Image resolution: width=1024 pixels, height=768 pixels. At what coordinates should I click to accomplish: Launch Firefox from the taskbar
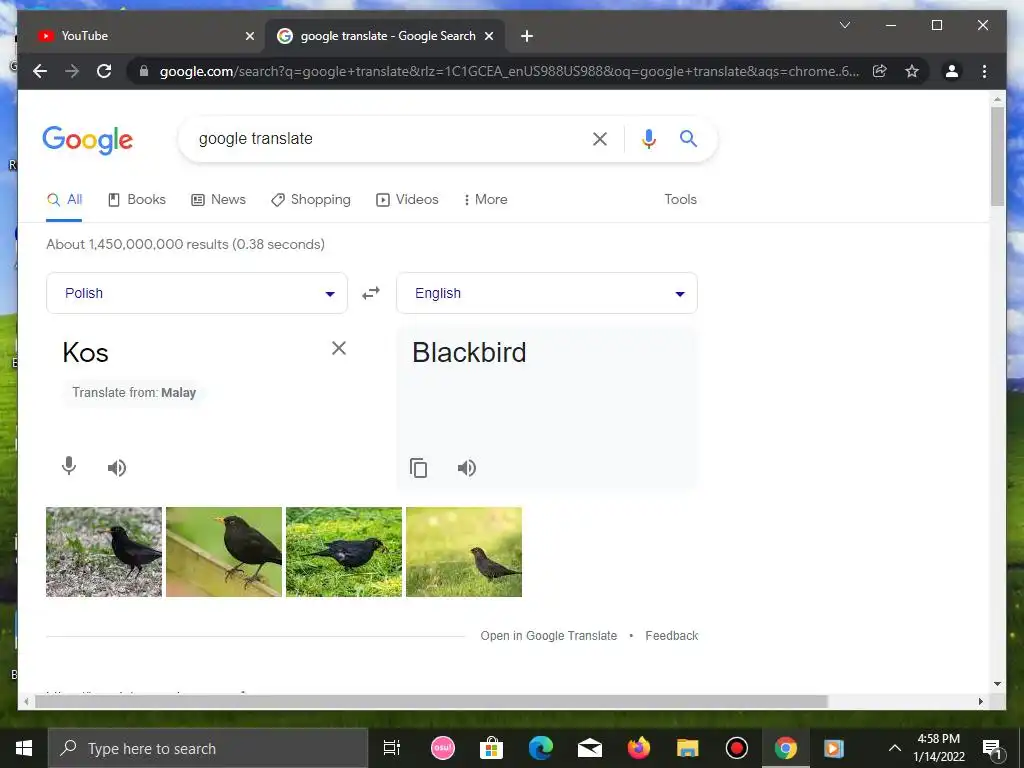tap(639, 748)
